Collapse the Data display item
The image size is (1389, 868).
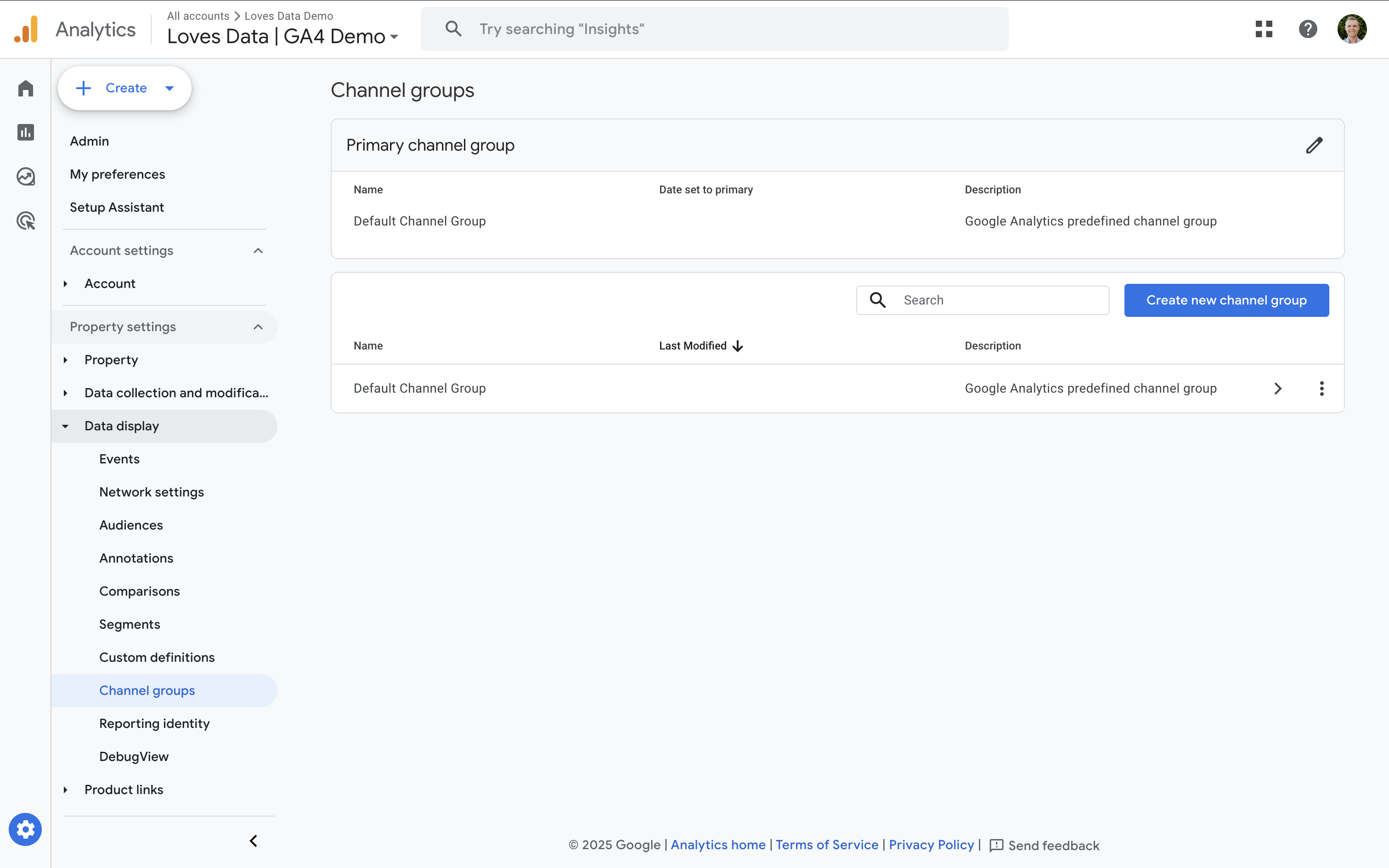point(65,426)
